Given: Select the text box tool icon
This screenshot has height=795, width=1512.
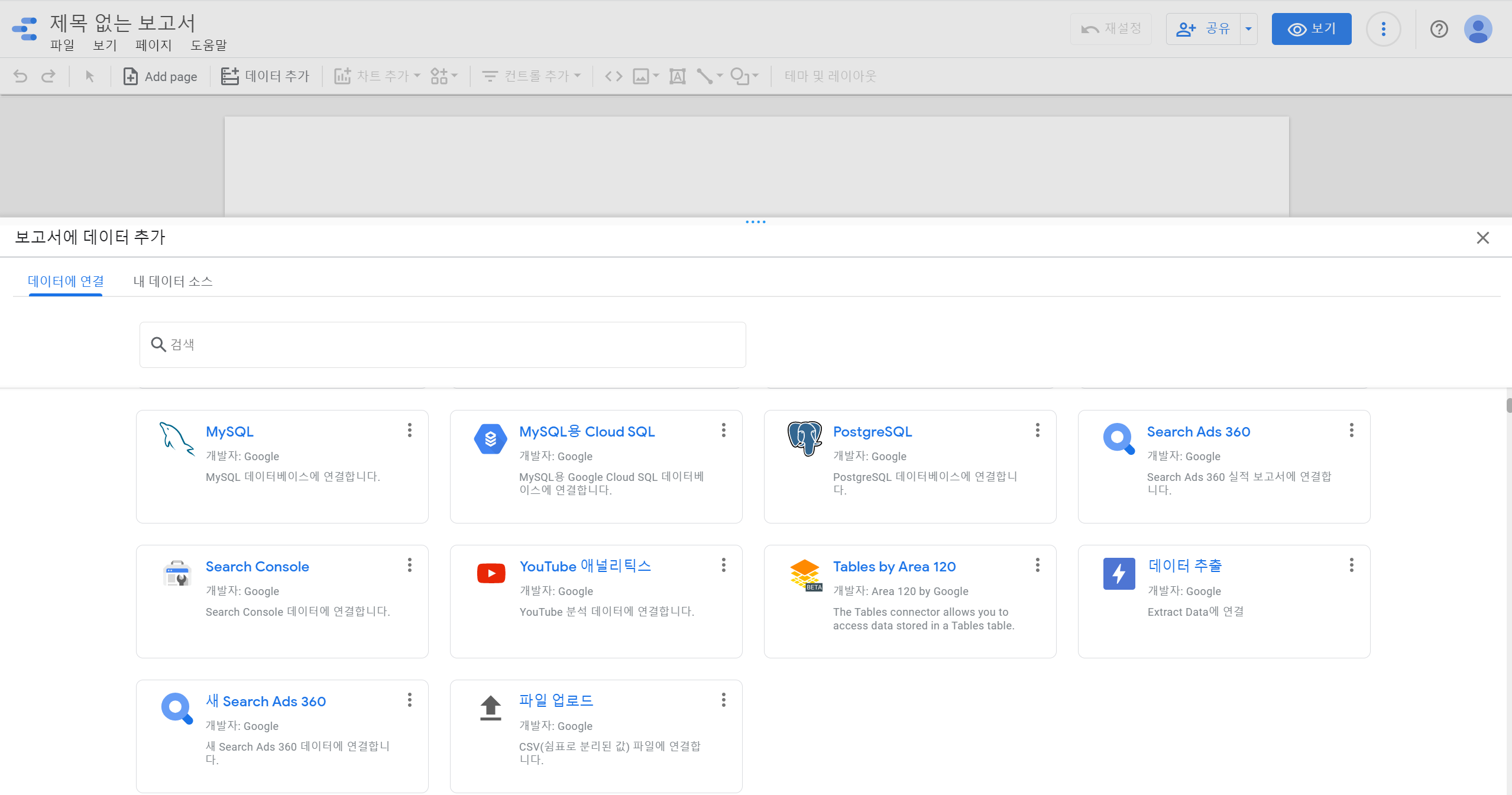Looking at the screenshot, I should pyautogui.click(x=677, y=76).
